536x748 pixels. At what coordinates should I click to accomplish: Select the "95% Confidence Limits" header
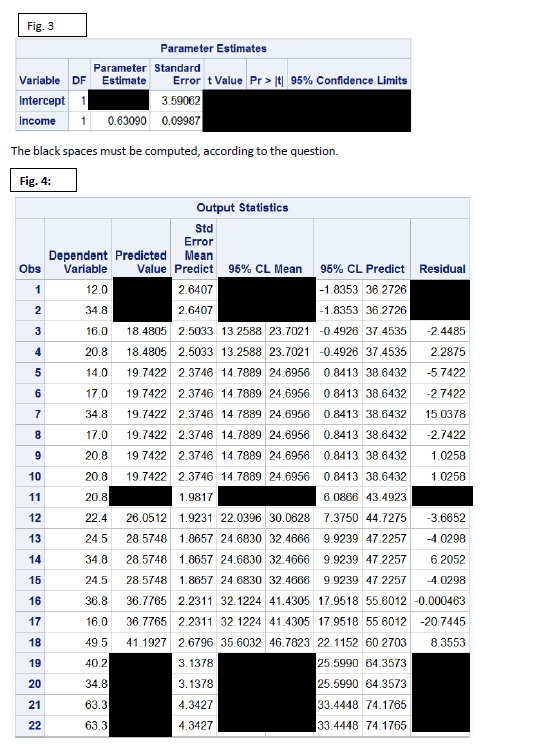tap(349, 80)
